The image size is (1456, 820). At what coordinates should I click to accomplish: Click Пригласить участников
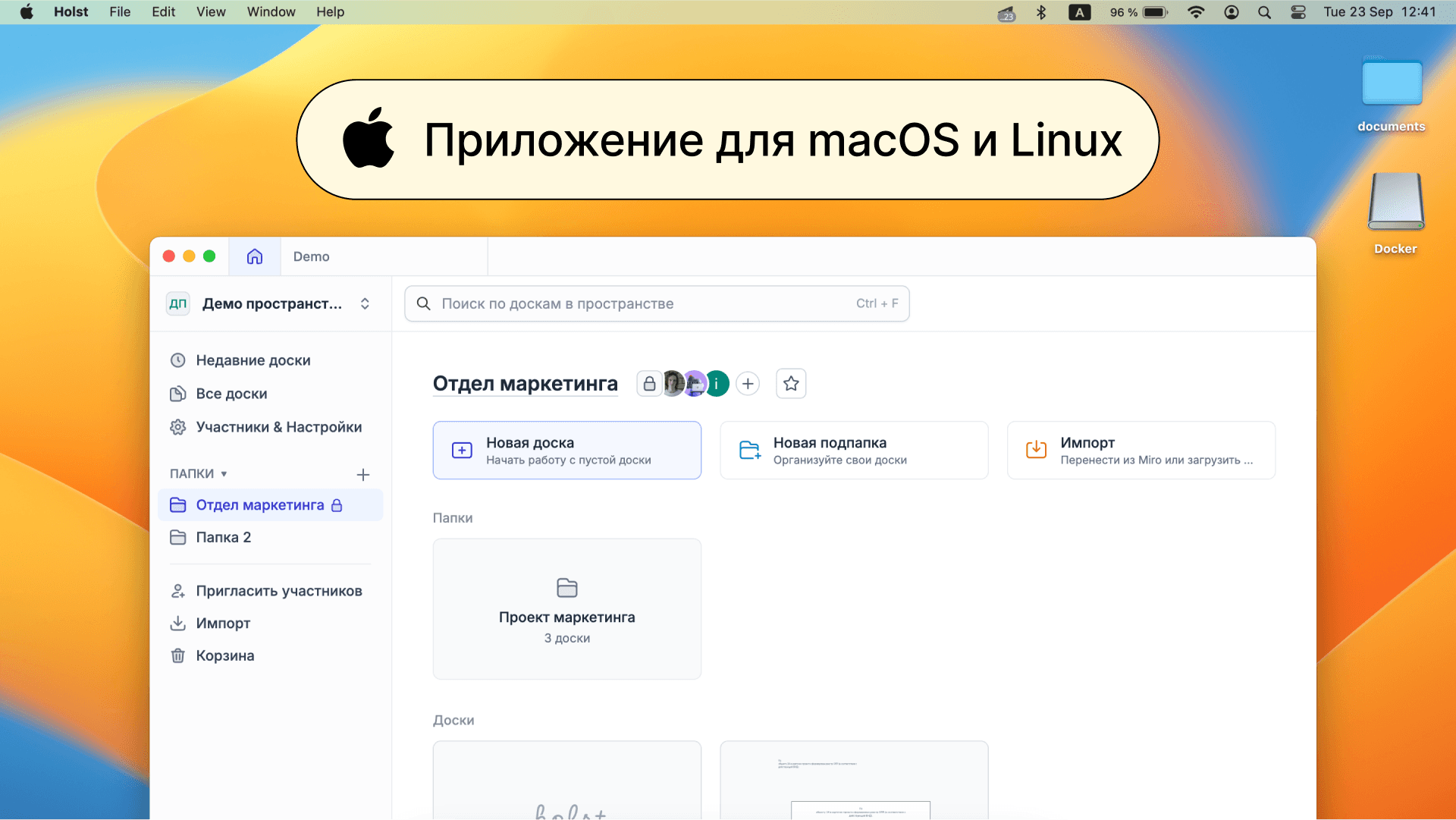point(279,591)
